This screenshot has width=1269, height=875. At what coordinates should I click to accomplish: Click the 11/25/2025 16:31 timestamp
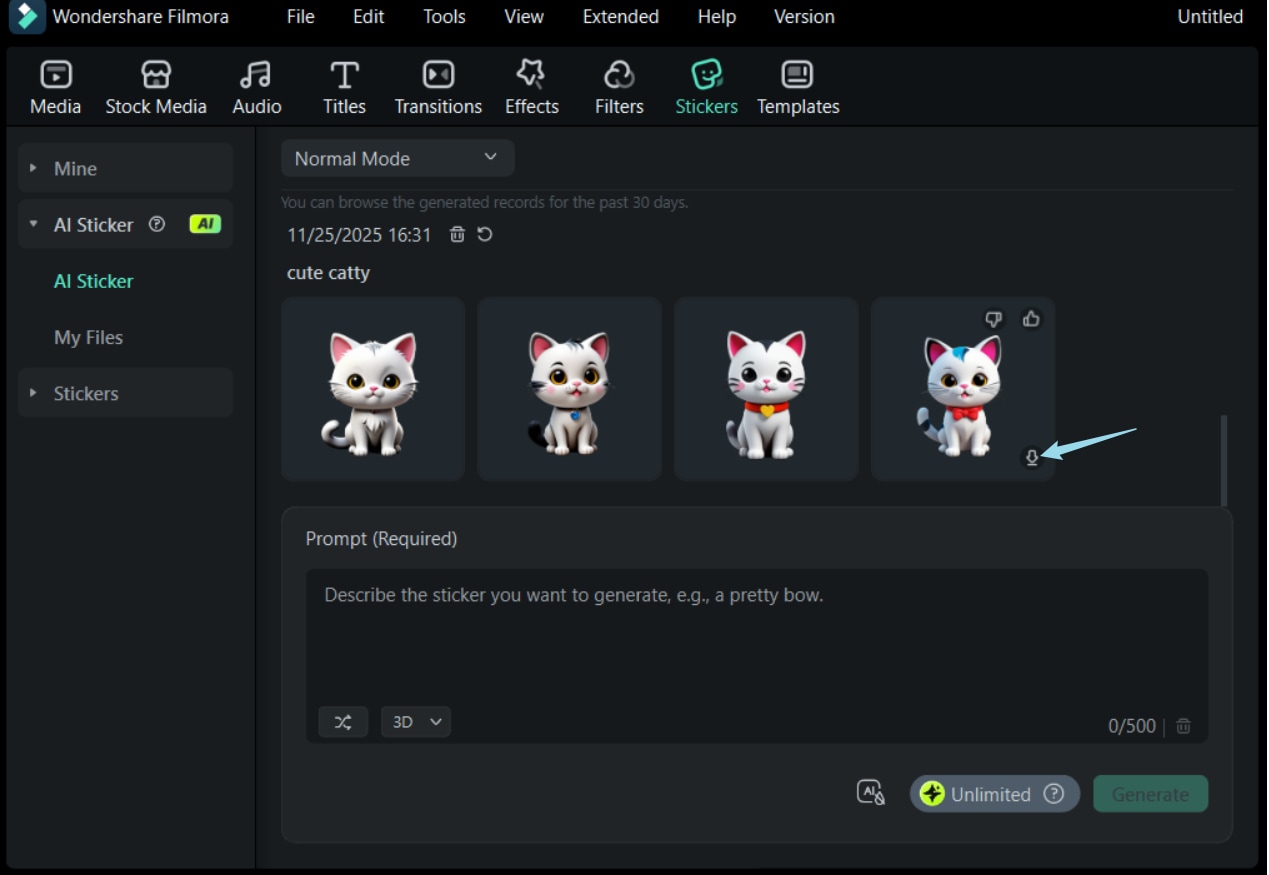point(359,235)
